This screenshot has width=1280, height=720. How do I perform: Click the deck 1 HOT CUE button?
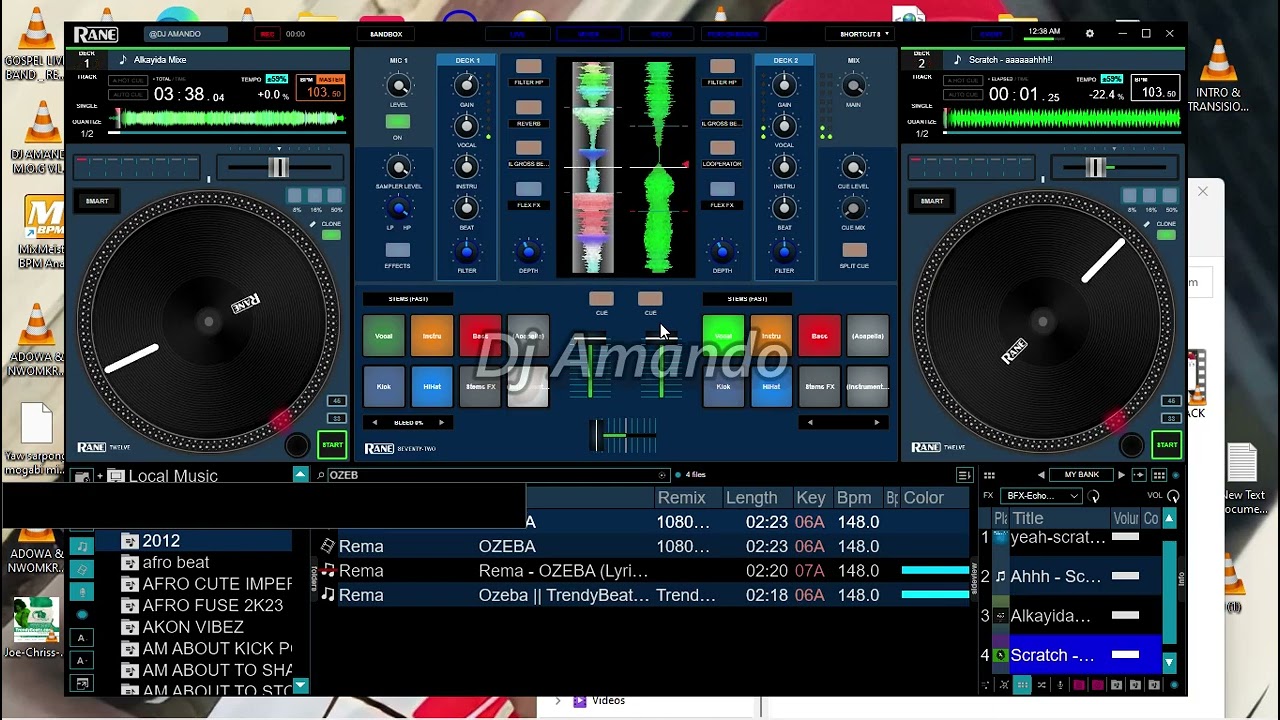(127, 81)
